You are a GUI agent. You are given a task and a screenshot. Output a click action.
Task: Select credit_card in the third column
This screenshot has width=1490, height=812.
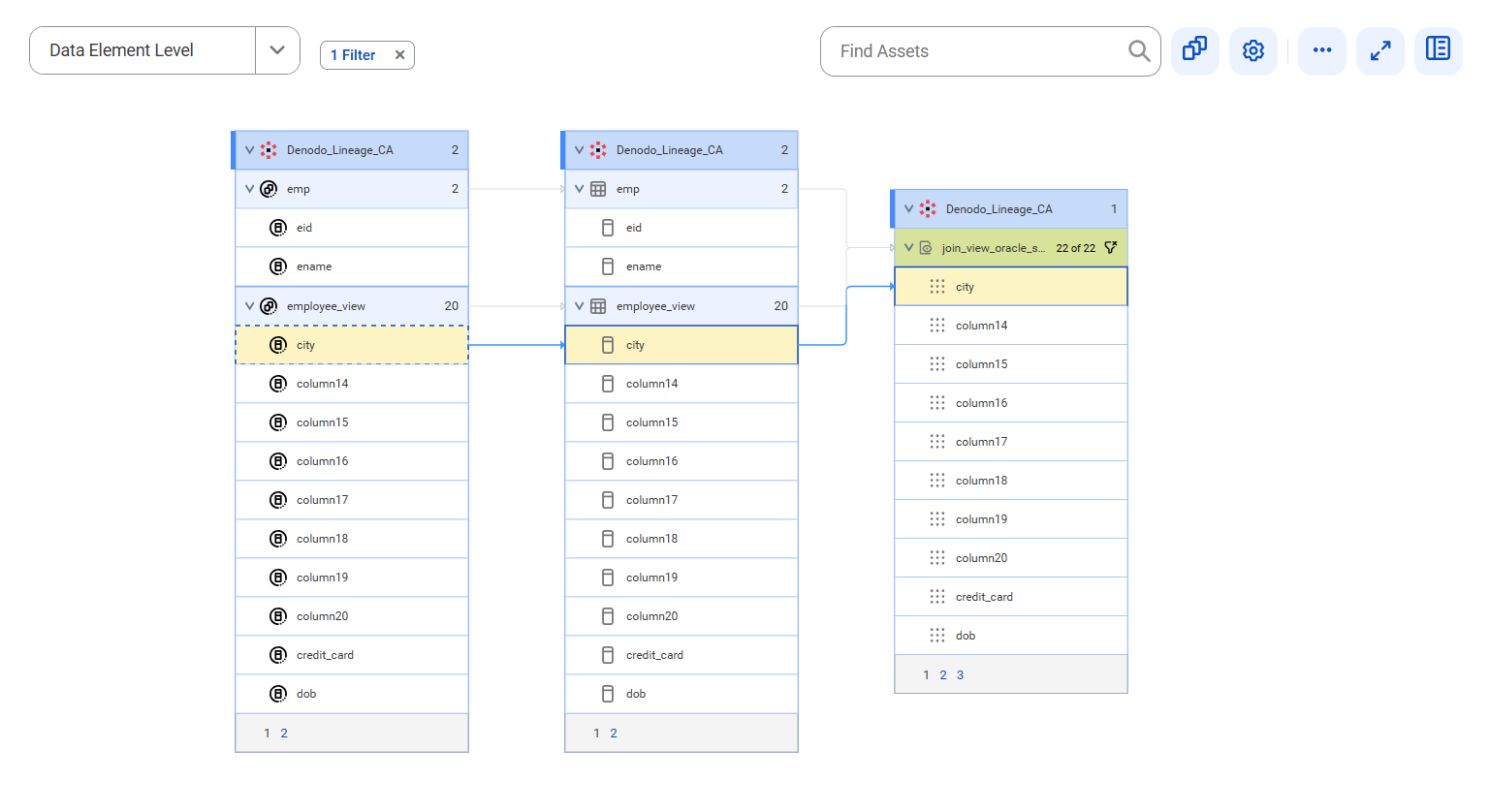coord(1011,597)
